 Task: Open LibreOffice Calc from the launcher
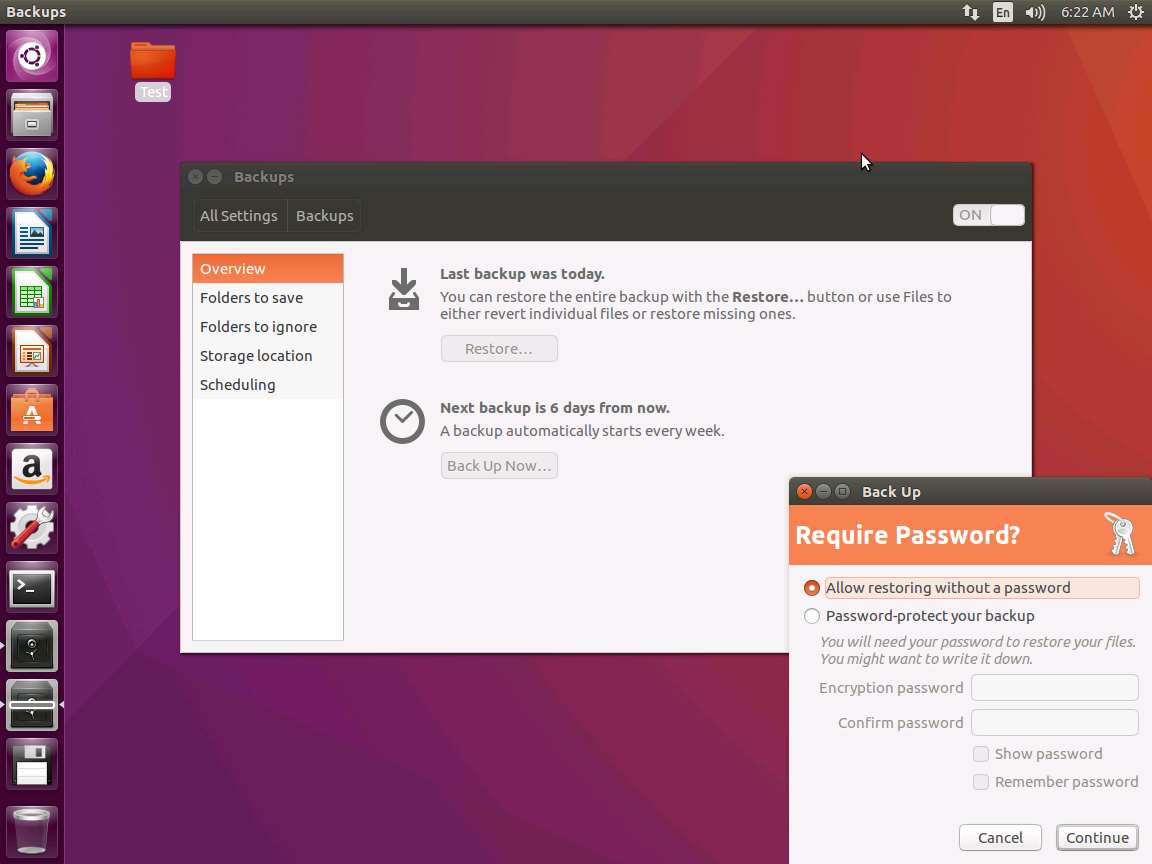point(32,292)
